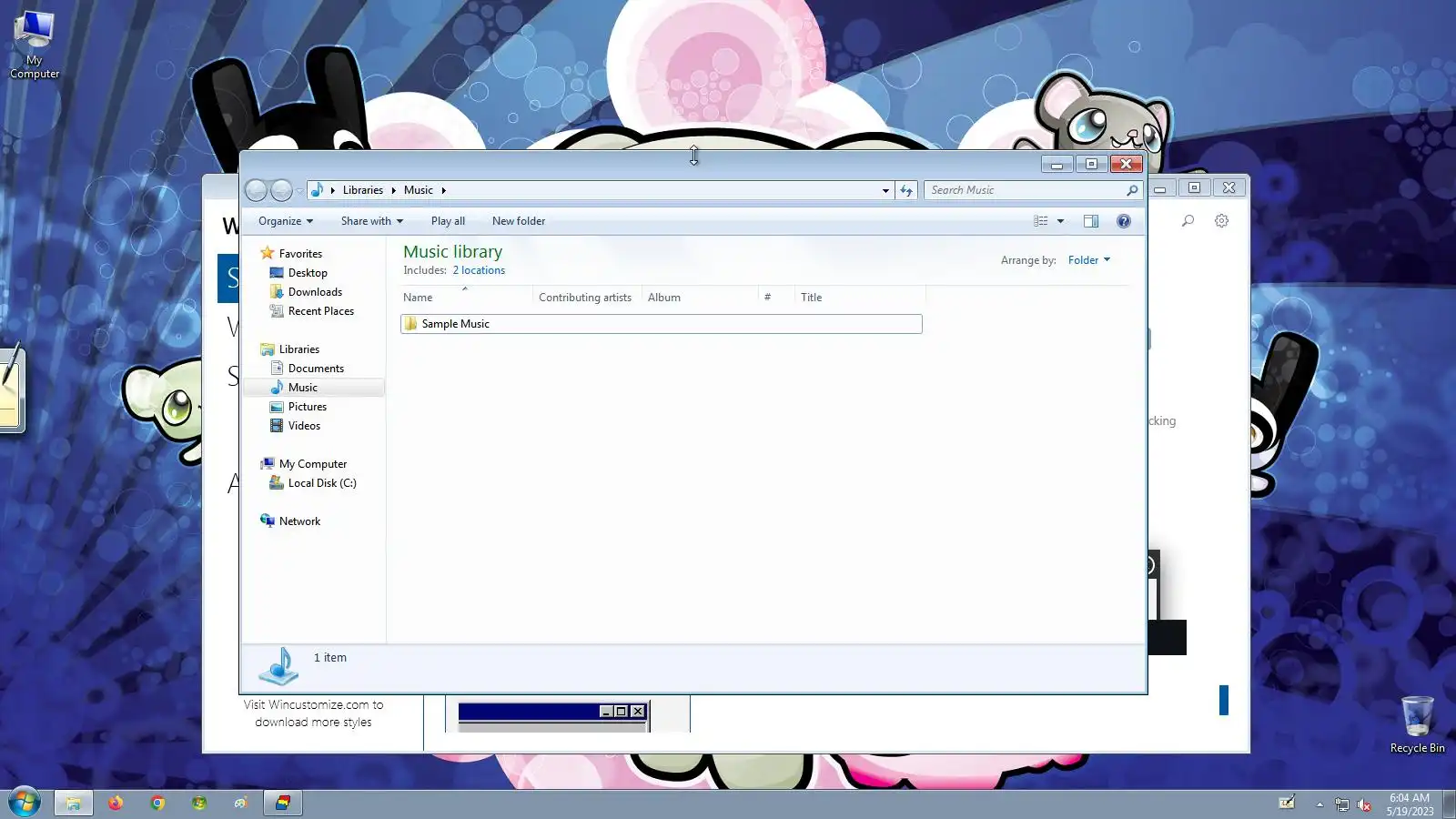Click Libraries in the address bar
This screenshot has height=819, width=1456.
pos(363,190)
